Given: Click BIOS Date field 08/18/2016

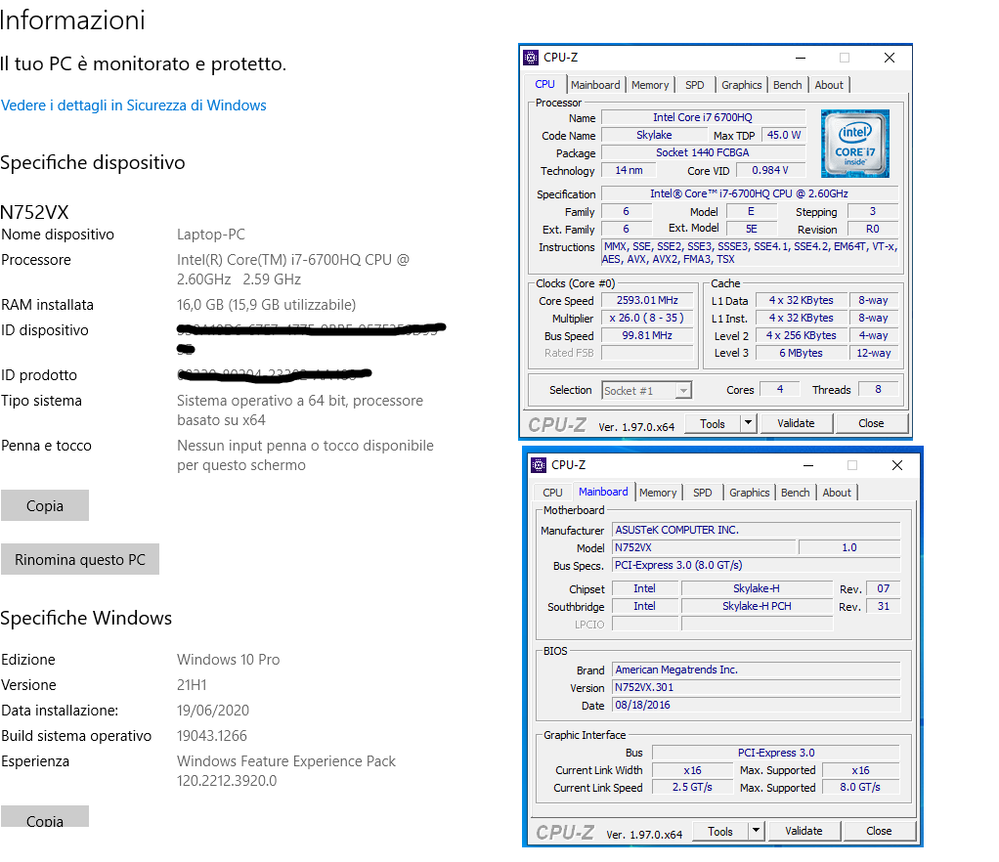Looking at the screenshot, I should point(756,705).
